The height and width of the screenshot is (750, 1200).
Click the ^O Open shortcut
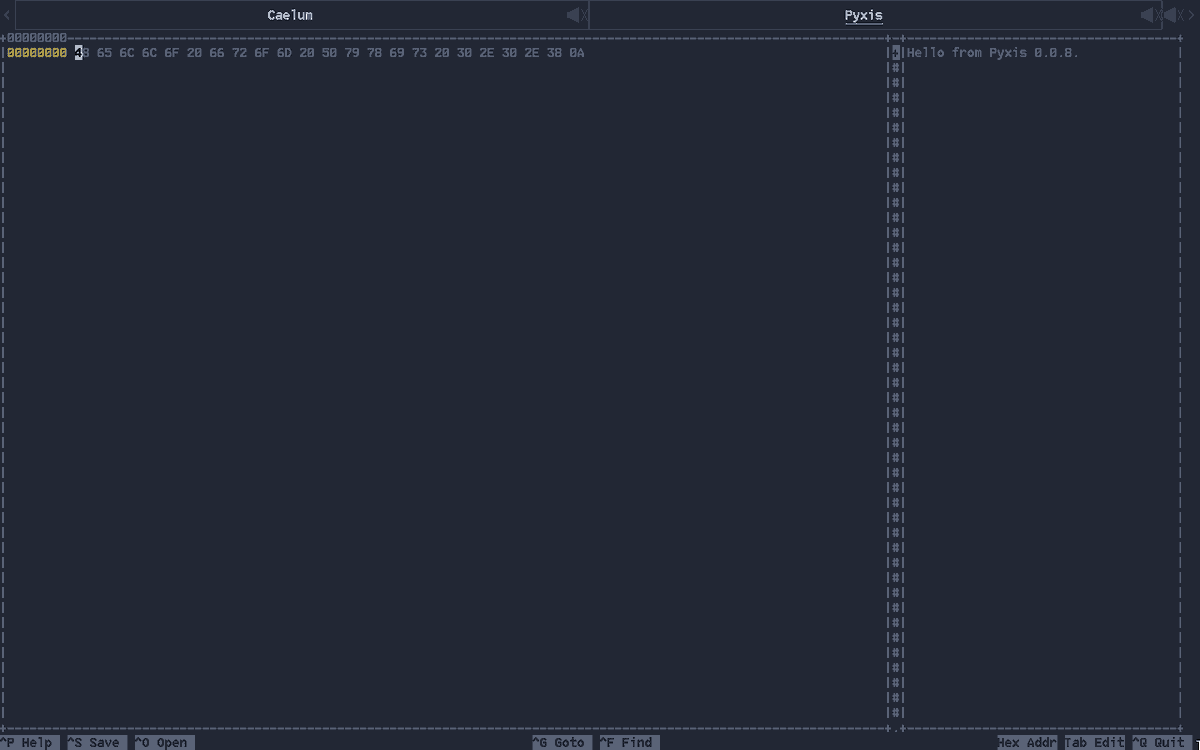pyautogui.click(x=164, y=742)
